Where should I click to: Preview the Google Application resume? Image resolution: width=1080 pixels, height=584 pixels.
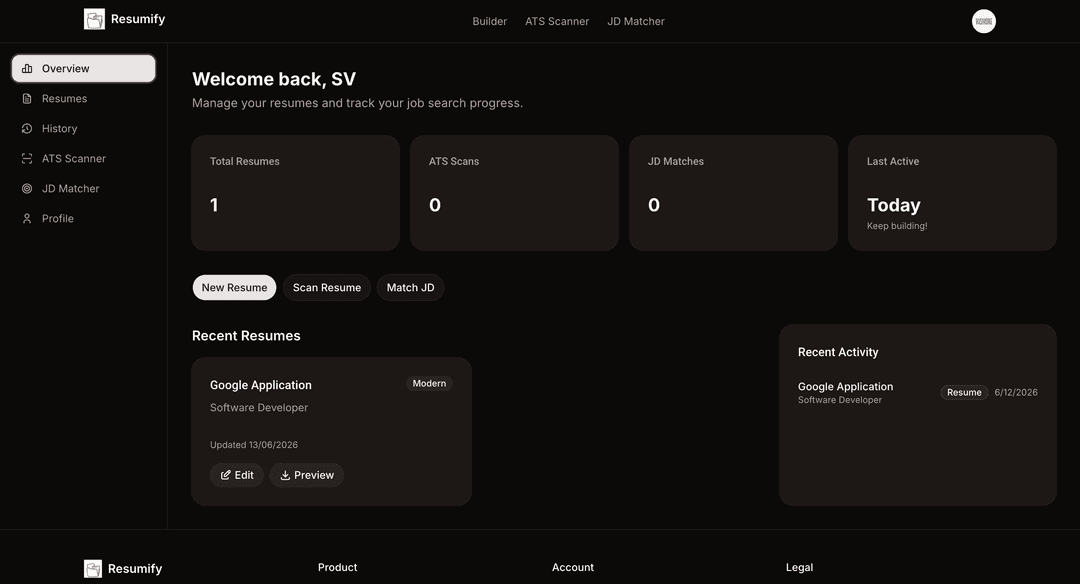tap(307, 475)
